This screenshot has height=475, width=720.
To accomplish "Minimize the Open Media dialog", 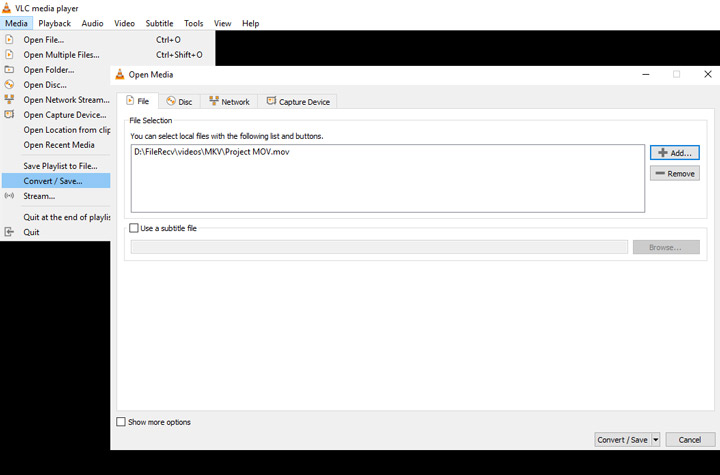I will tap(646, 74).
